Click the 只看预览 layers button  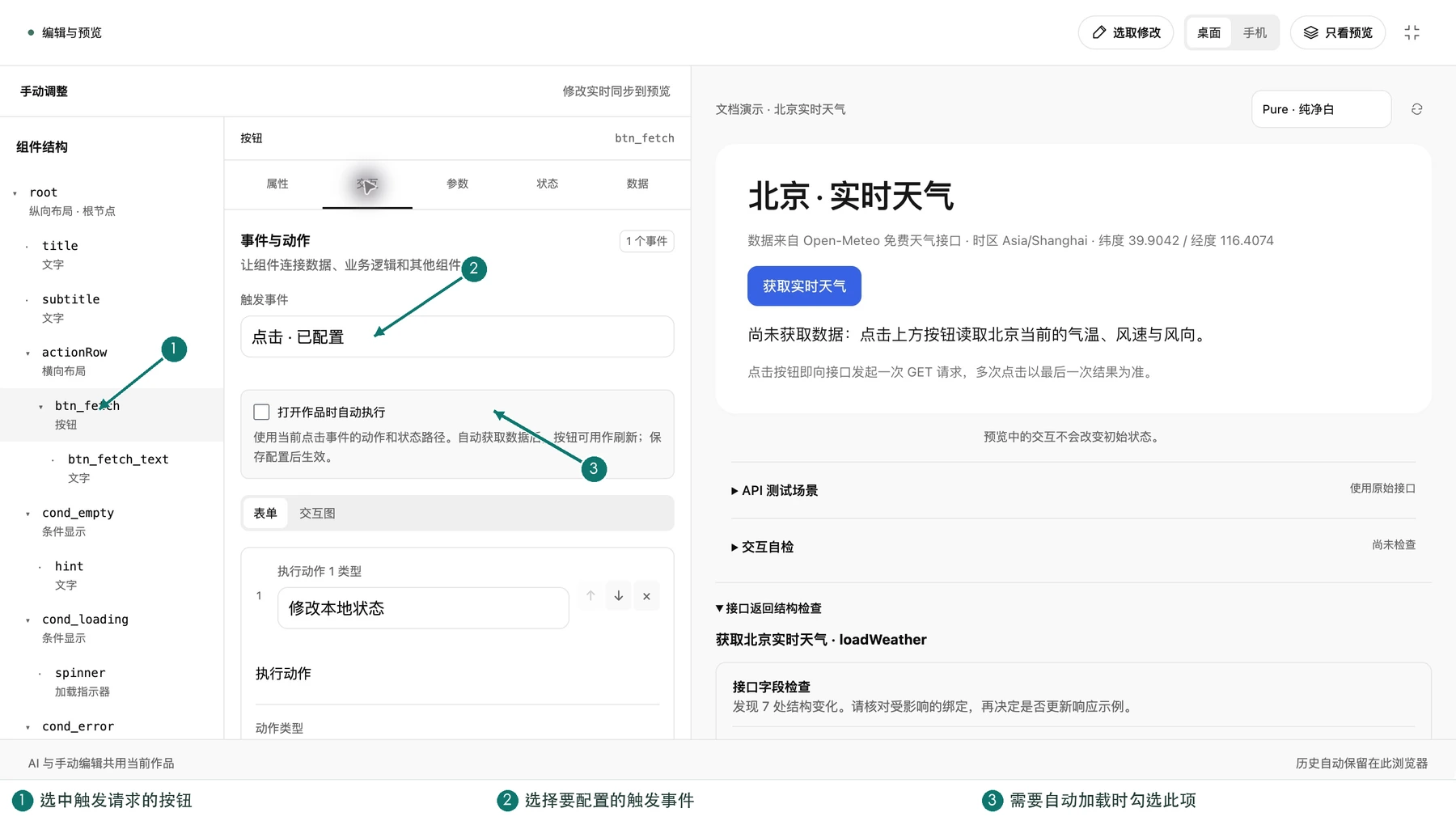tap(1338, 32)
